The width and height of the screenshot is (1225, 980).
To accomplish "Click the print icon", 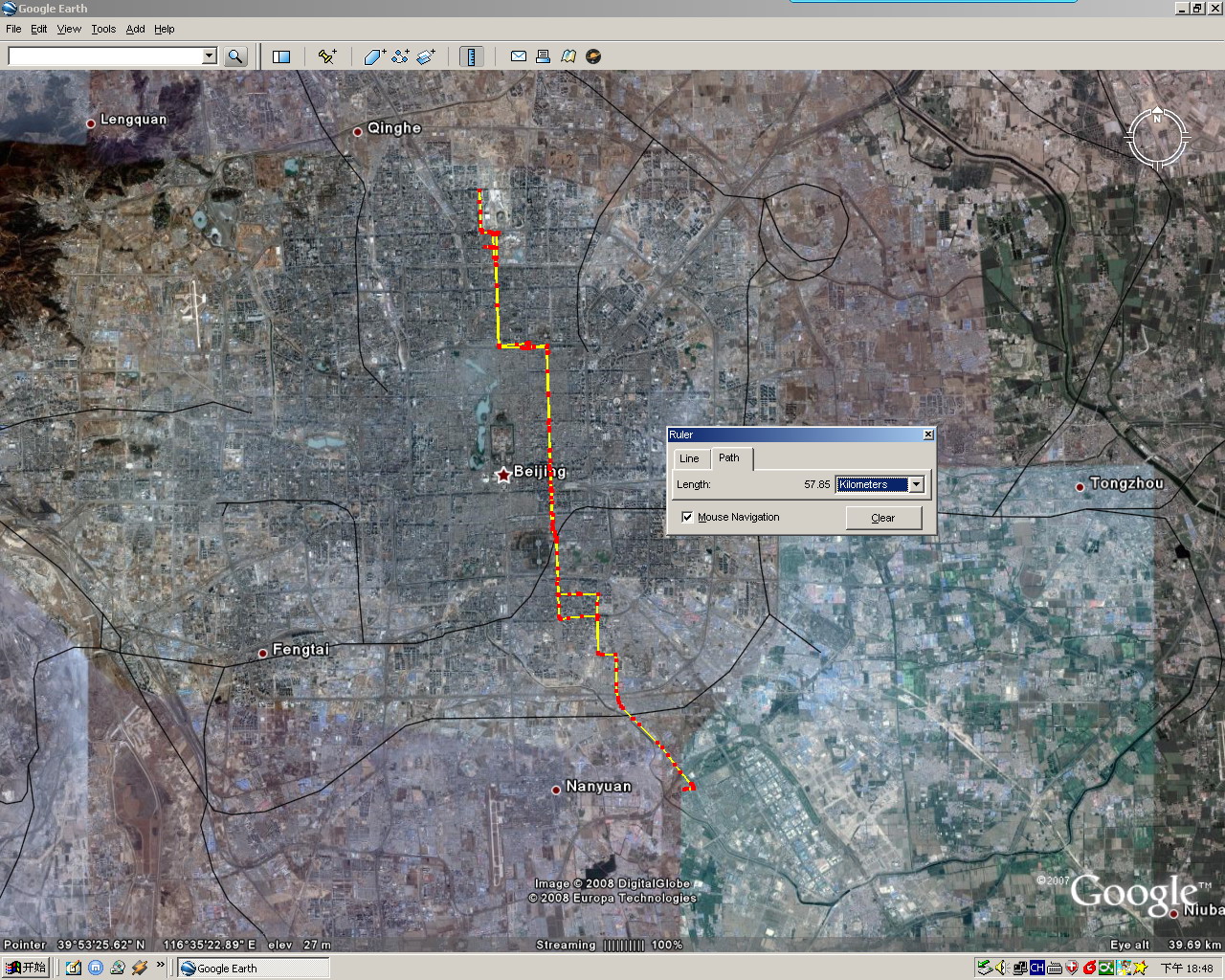I will (543, 56).
